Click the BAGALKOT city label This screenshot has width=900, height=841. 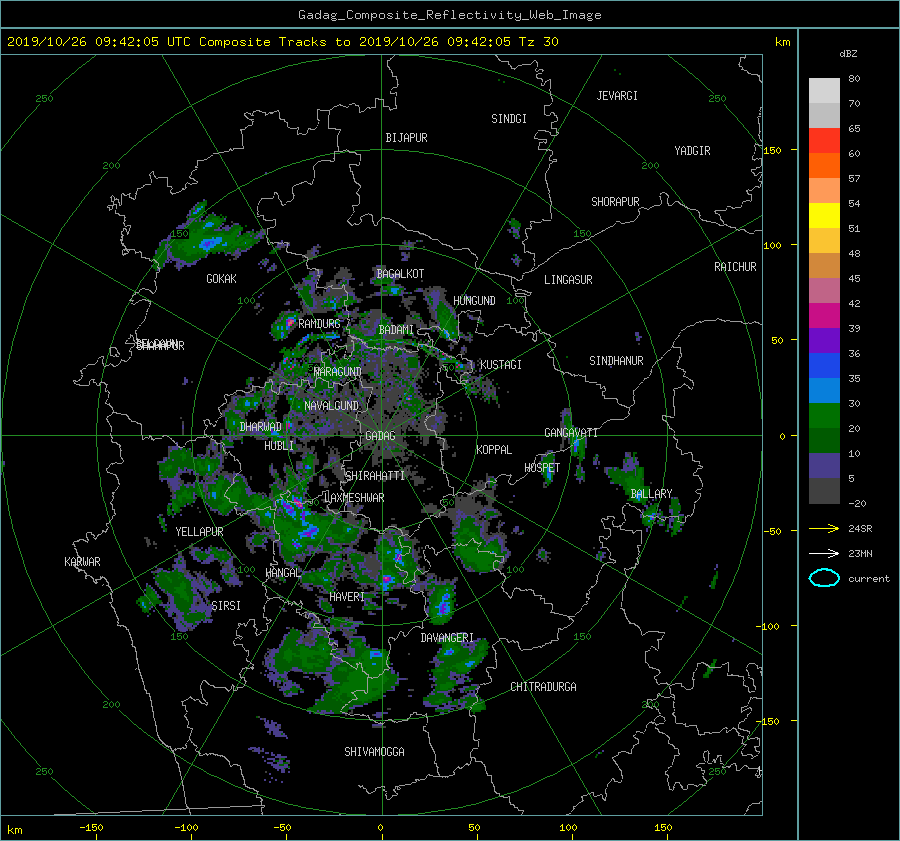[x=400, y=274]
